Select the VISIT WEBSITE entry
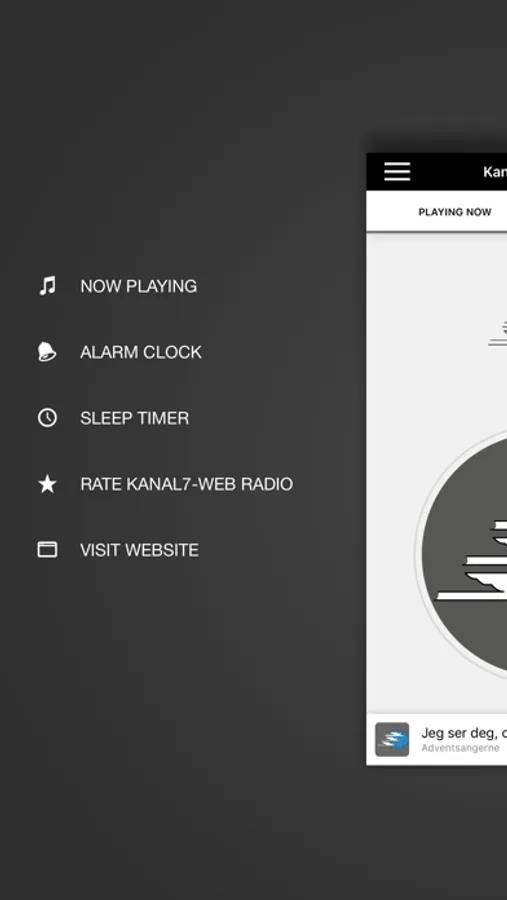The image size is (507, 900). coord(140,550)
